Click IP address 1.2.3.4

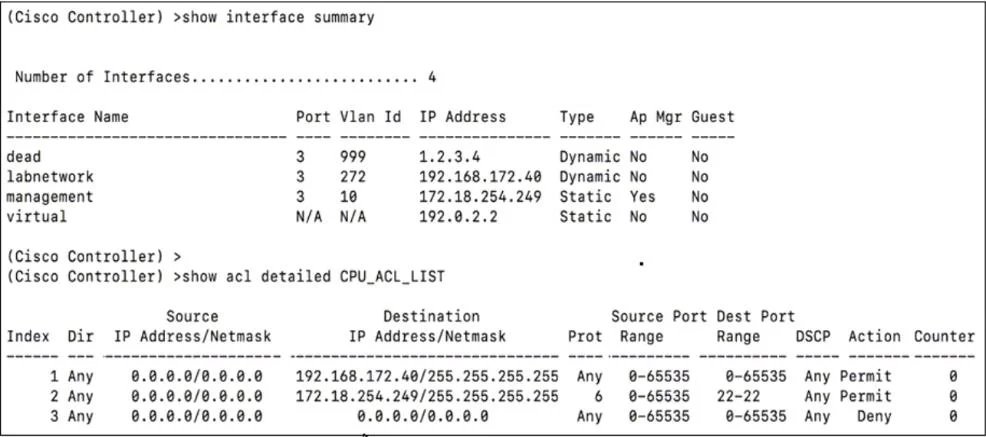450,157
